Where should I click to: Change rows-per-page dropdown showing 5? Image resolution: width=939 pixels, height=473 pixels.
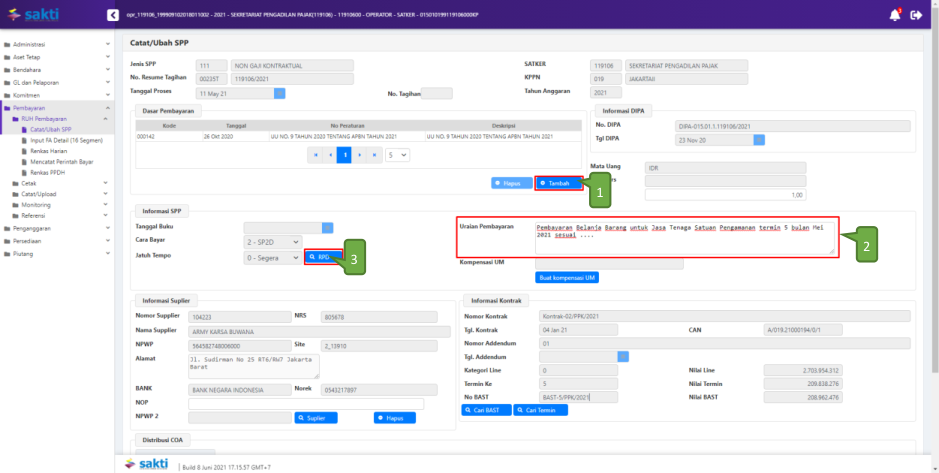click(x=397, y=155)
